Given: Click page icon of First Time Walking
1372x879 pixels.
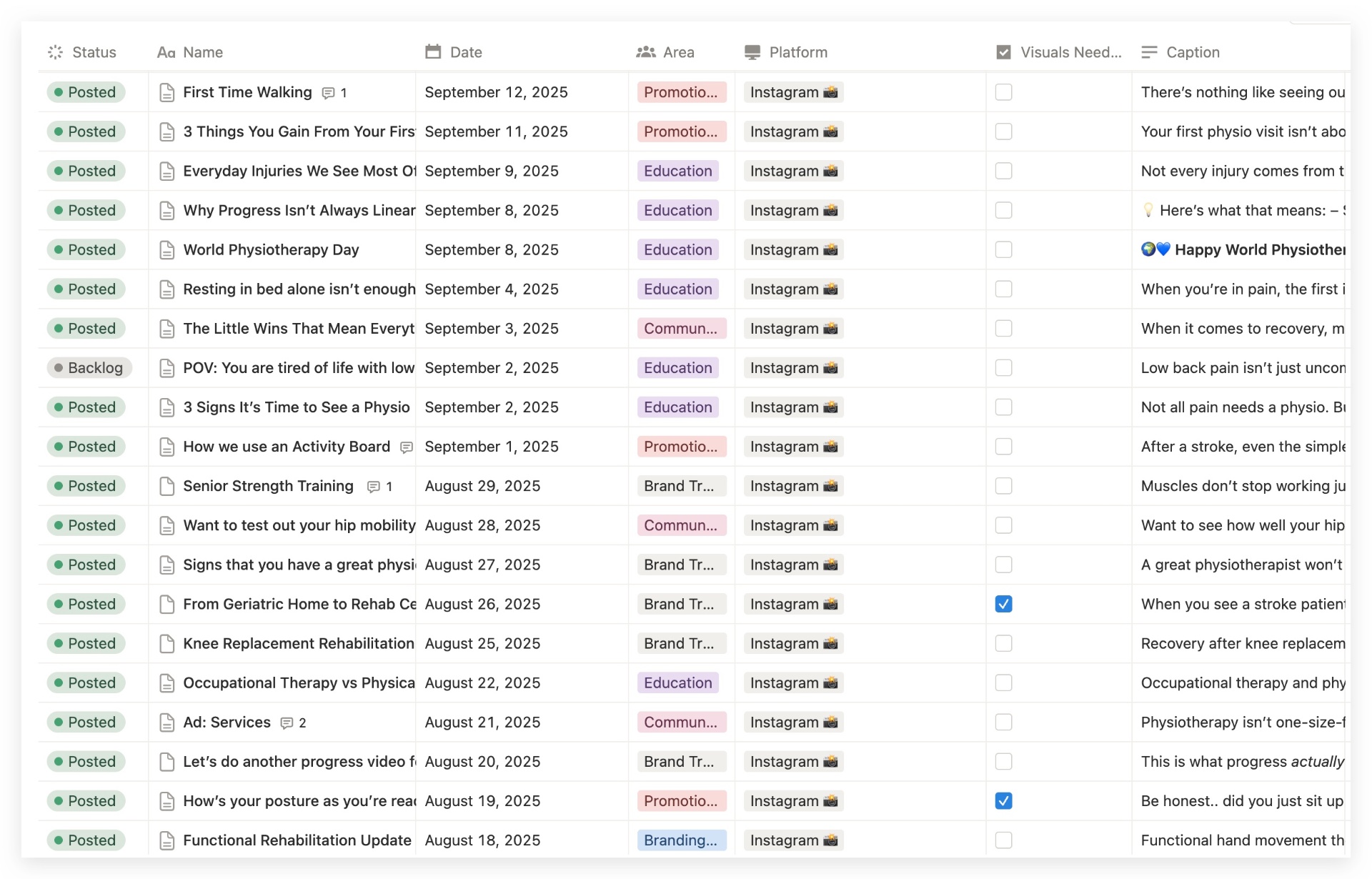Looking at the screenshot, I should [x=167, y=93].
